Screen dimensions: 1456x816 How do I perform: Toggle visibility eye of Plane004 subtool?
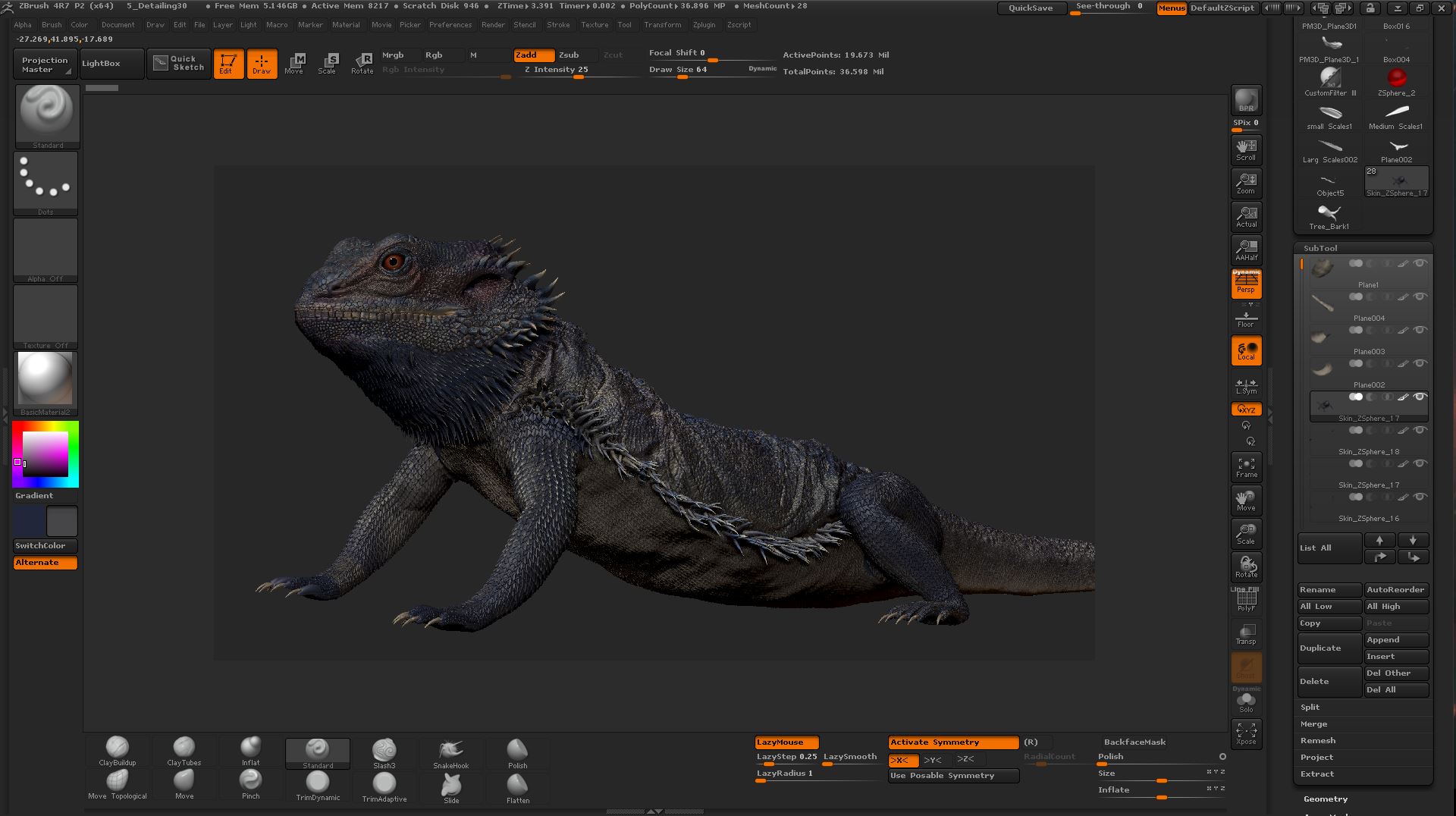(1420, 297)
